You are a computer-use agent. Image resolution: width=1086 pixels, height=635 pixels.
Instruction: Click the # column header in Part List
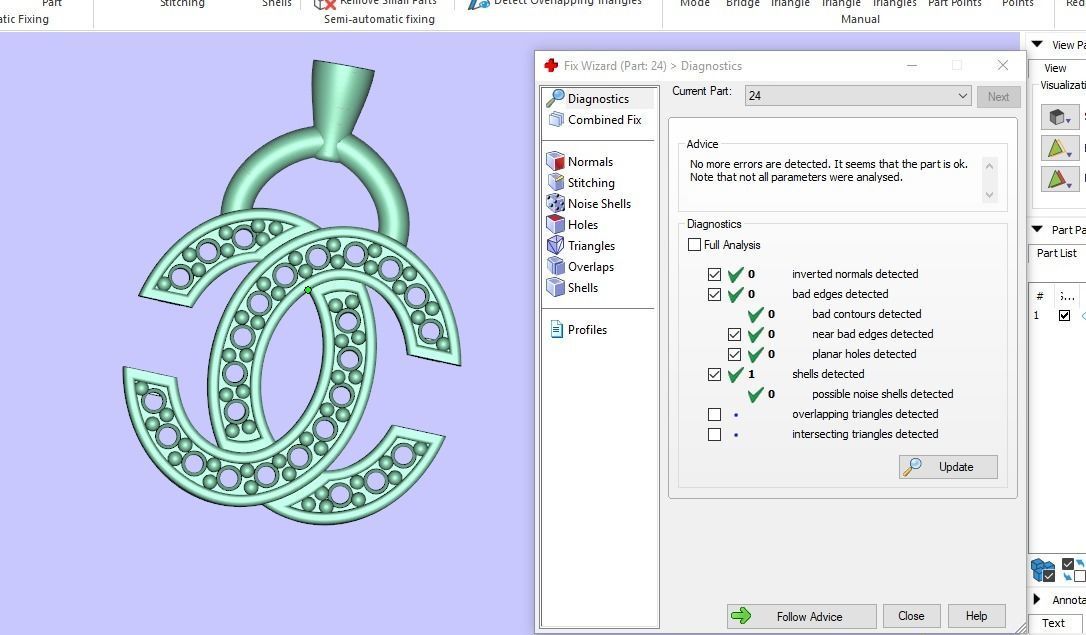[x=1040, y=296]
